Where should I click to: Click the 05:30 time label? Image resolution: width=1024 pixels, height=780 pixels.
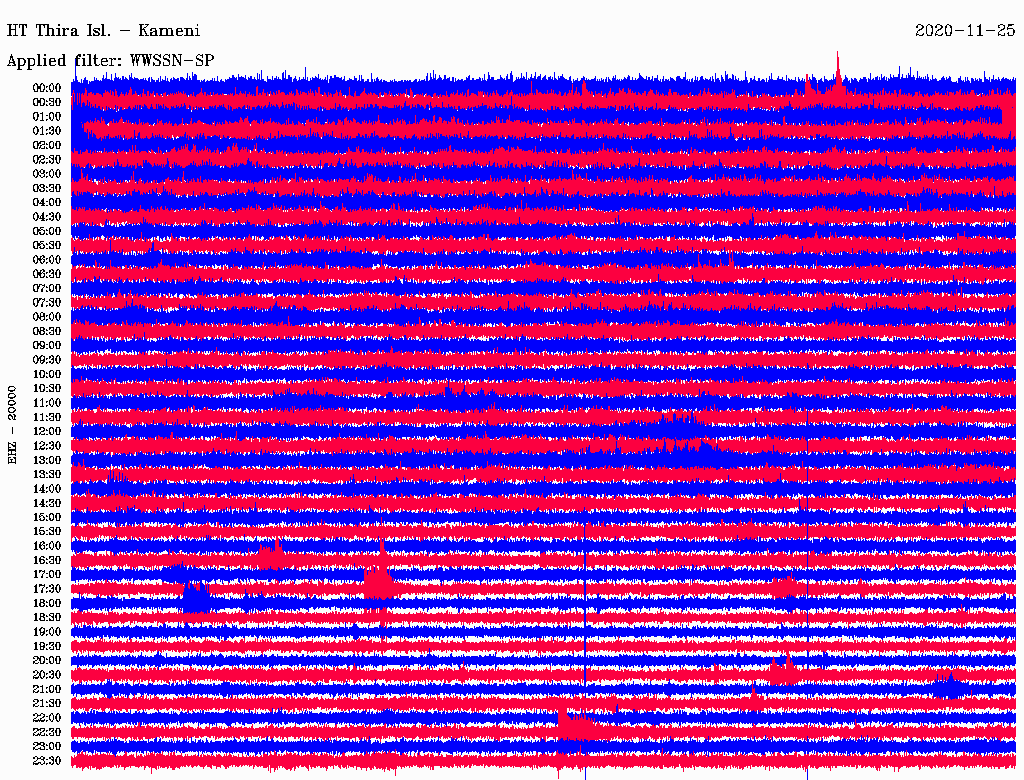click(x=47, y=245)
